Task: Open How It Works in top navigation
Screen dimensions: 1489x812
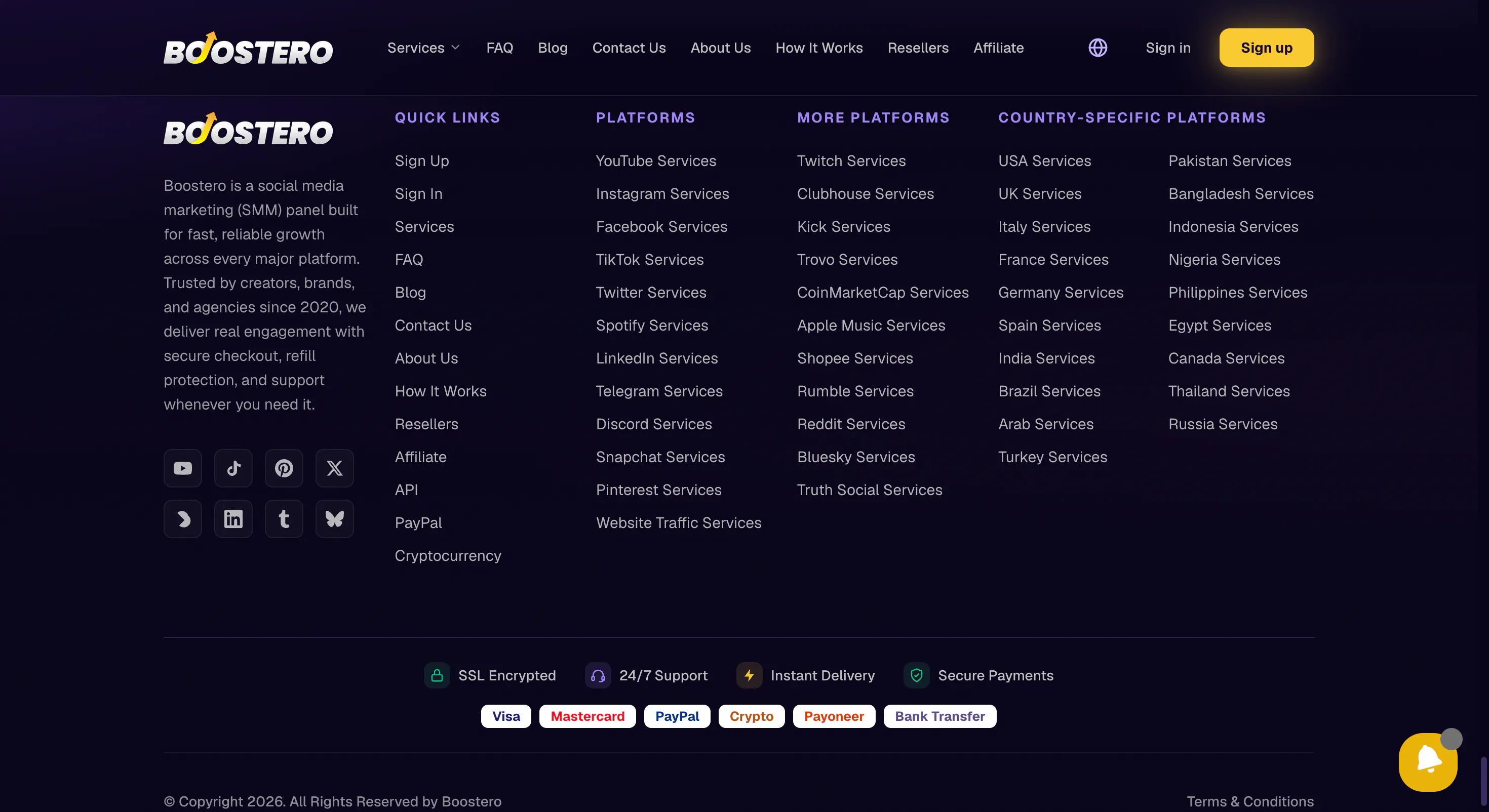Action: pos(819,48)
